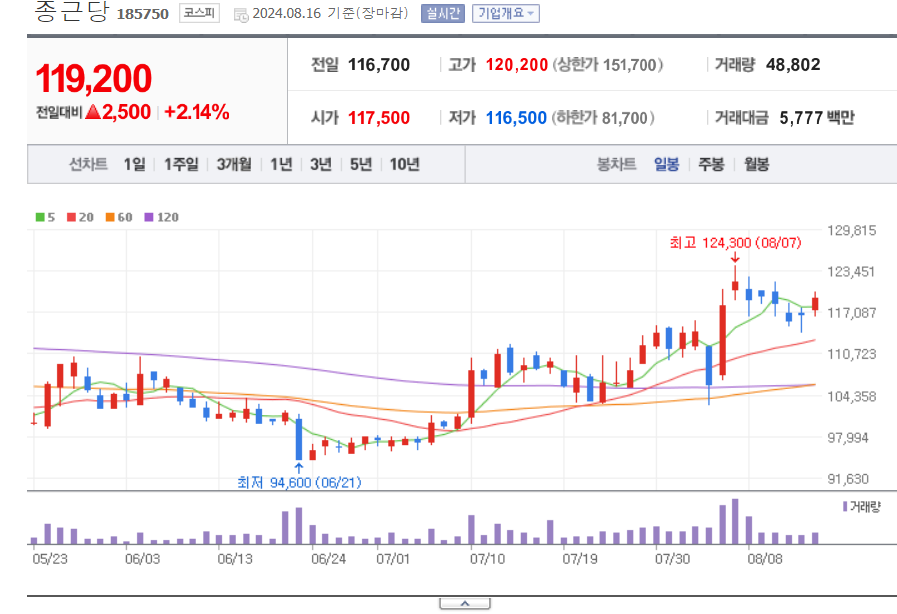Click the purple 120-day moving average swatch
897x614 pixels.
[149, 217]
